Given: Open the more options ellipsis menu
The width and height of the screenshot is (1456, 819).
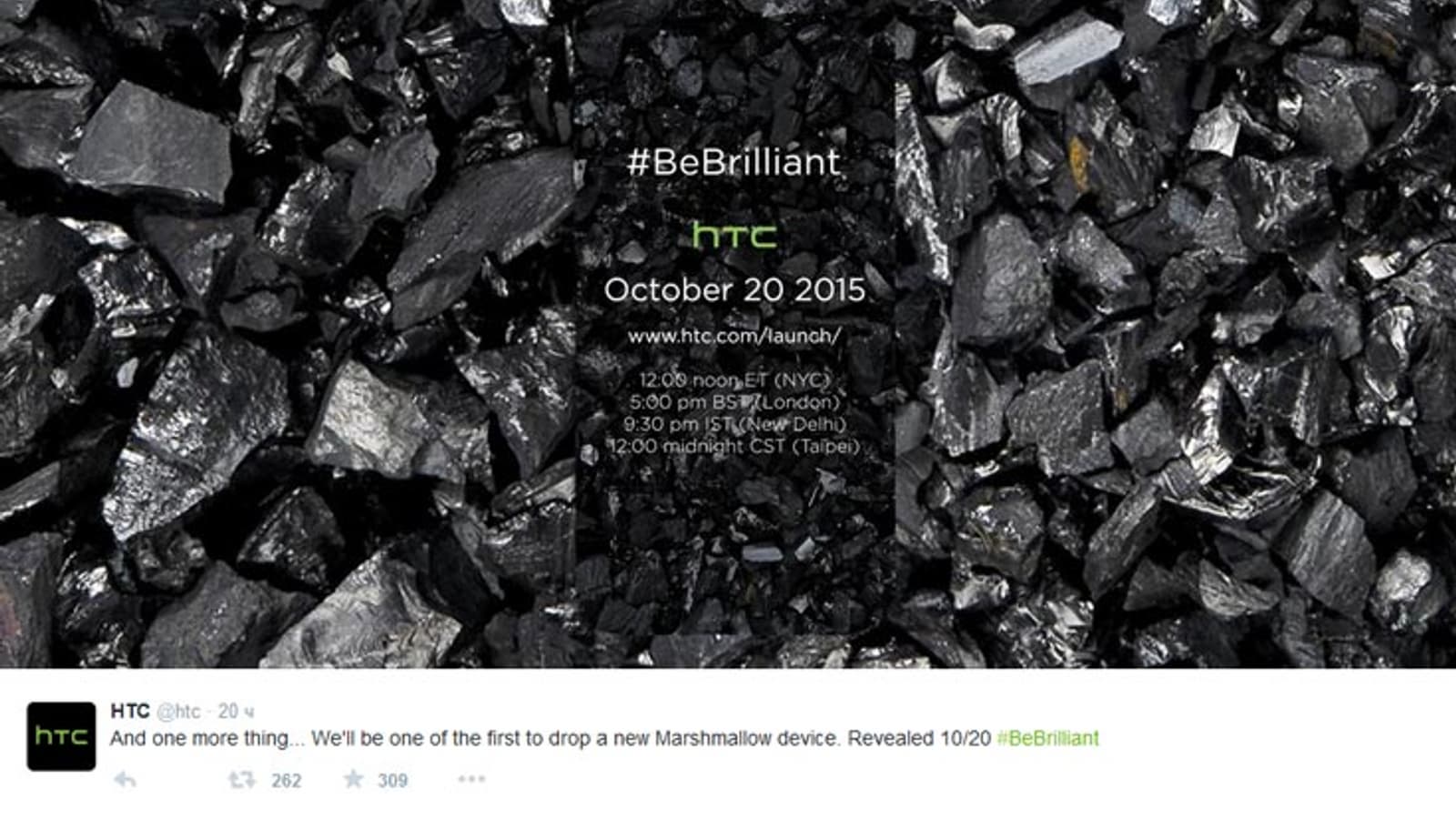Looking at the screenshot, I should 471,779.
